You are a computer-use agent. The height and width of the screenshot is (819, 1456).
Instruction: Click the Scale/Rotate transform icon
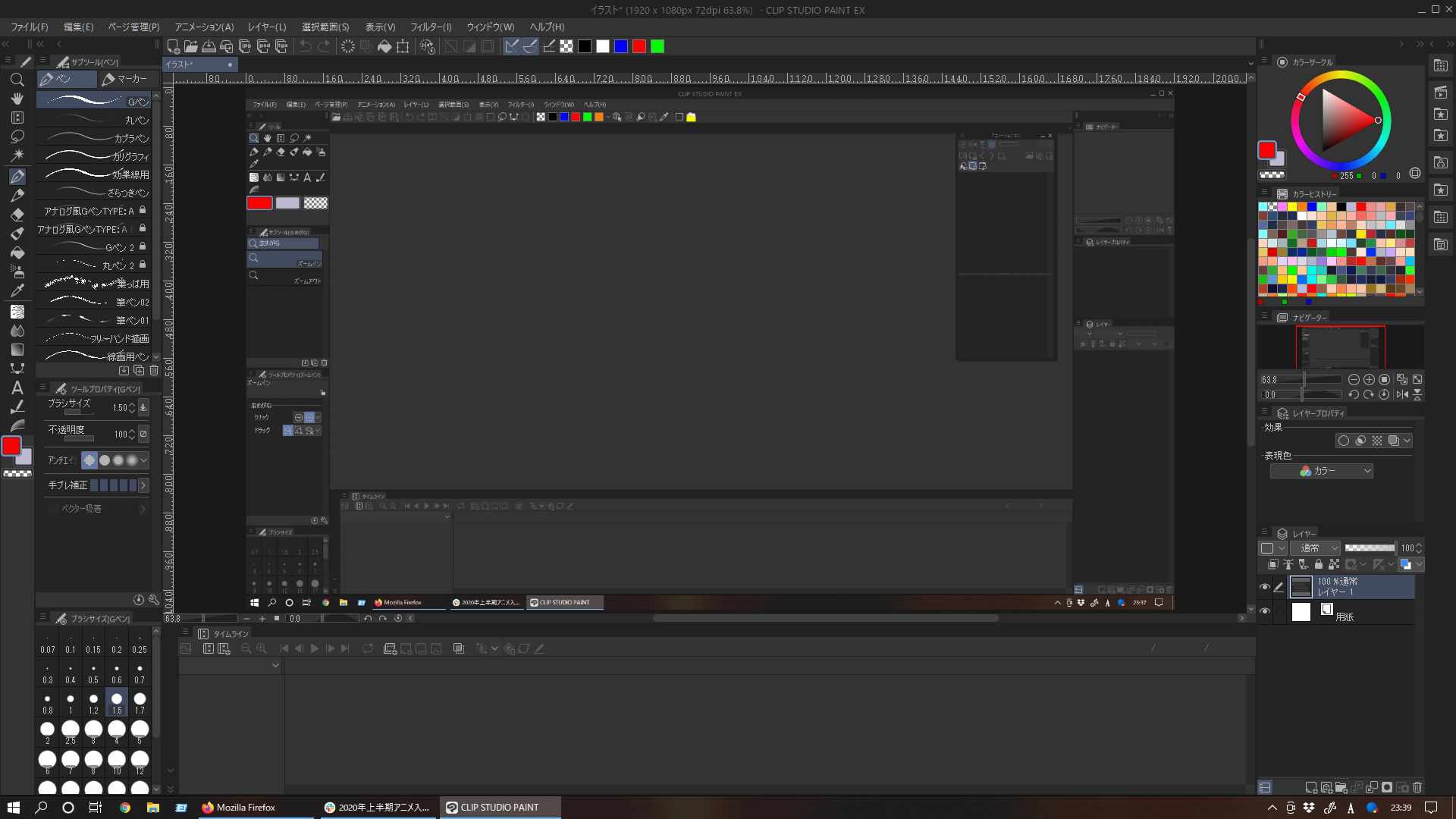(403, 47)
